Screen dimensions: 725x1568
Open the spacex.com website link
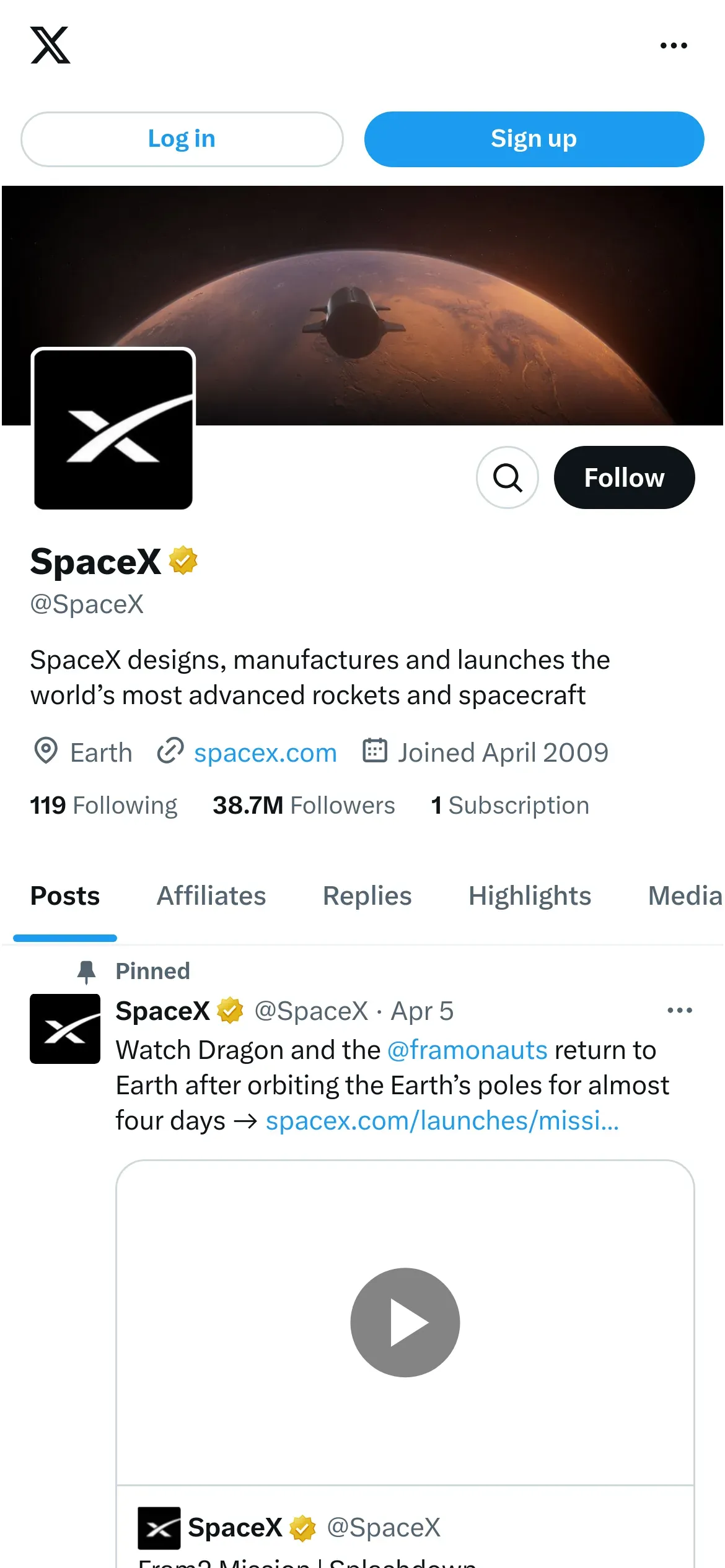coord(265,752)
